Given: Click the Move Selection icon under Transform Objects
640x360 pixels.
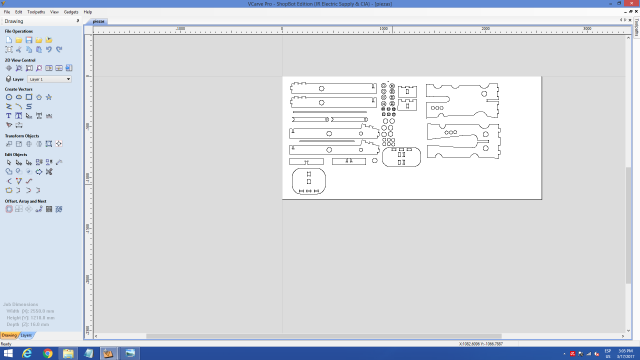Looking at the screenshot, I should pyautogui.click(x=9, y=144).
